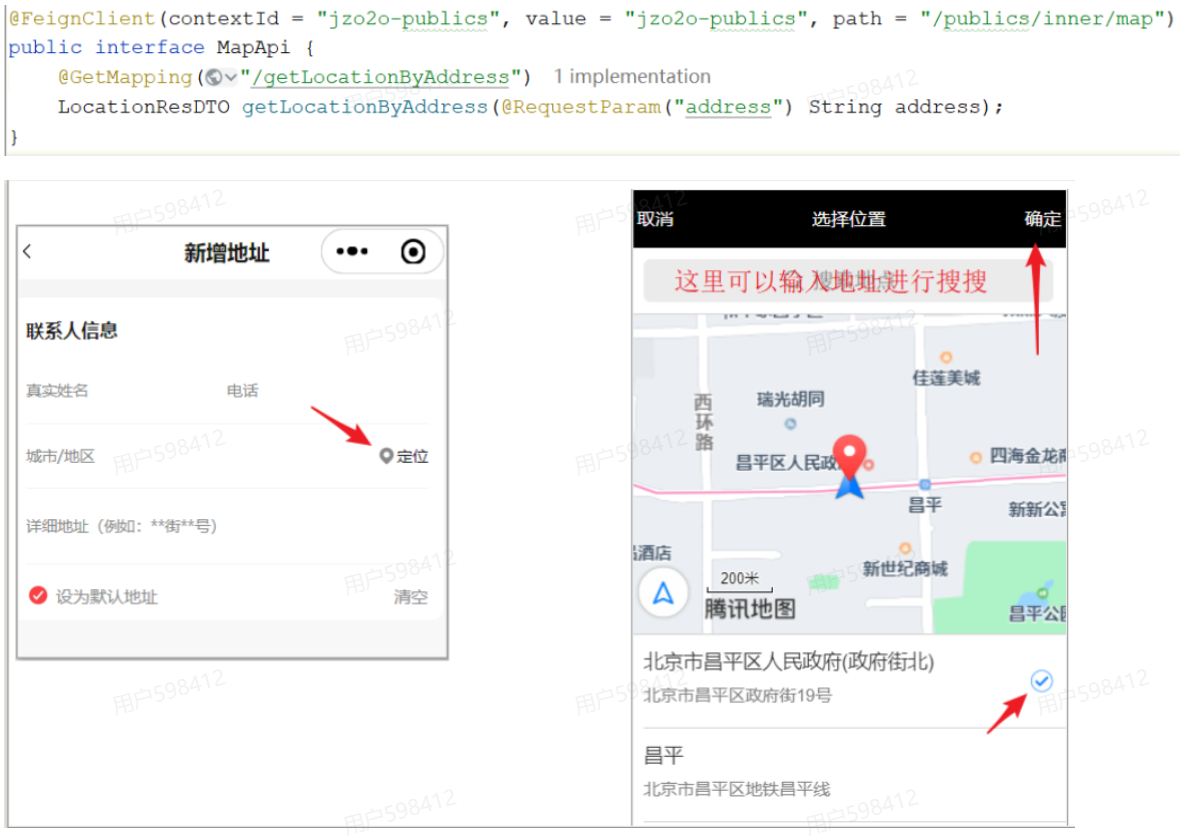The height and width of the screenshot is (839, 1196).
Task: Click the 新增地址 page title
Action: pyautogui.click(x=227, y=252)
